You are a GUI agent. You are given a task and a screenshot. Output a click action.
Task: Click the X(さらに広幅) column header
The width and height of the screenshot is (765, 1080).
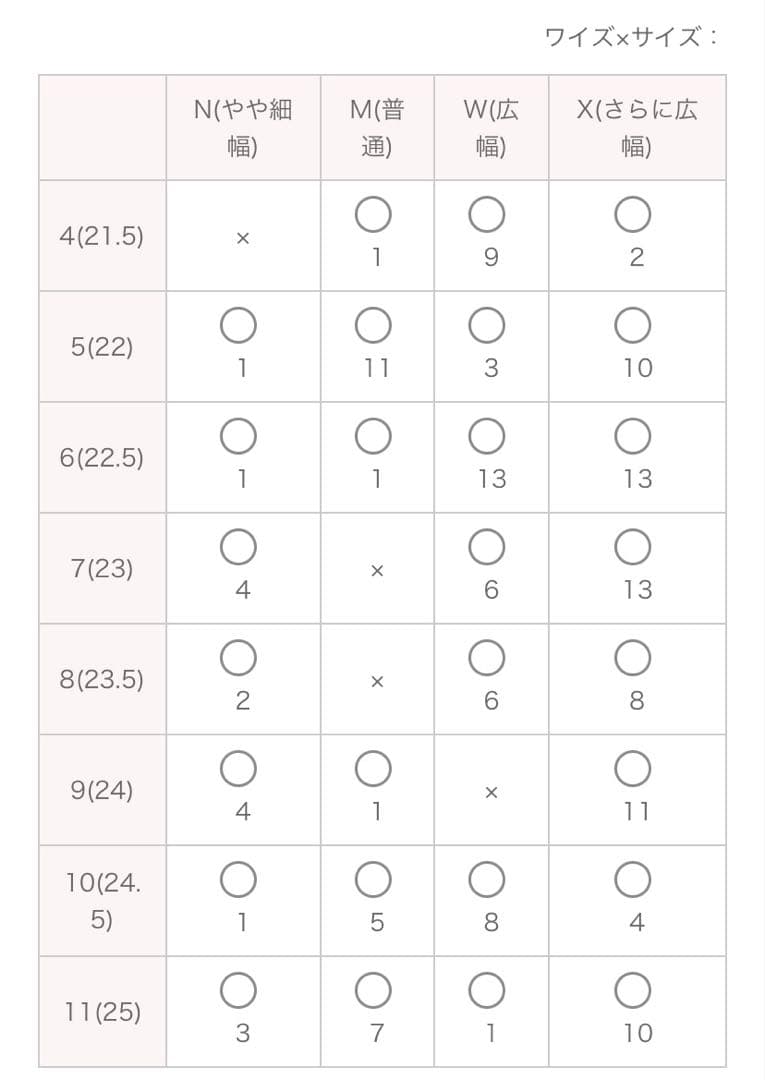(x=637, y=128)
